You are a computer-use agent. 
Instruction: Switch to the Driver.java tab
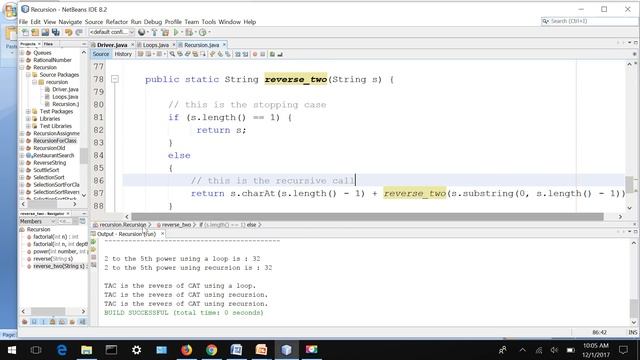(x=112, y=45)
